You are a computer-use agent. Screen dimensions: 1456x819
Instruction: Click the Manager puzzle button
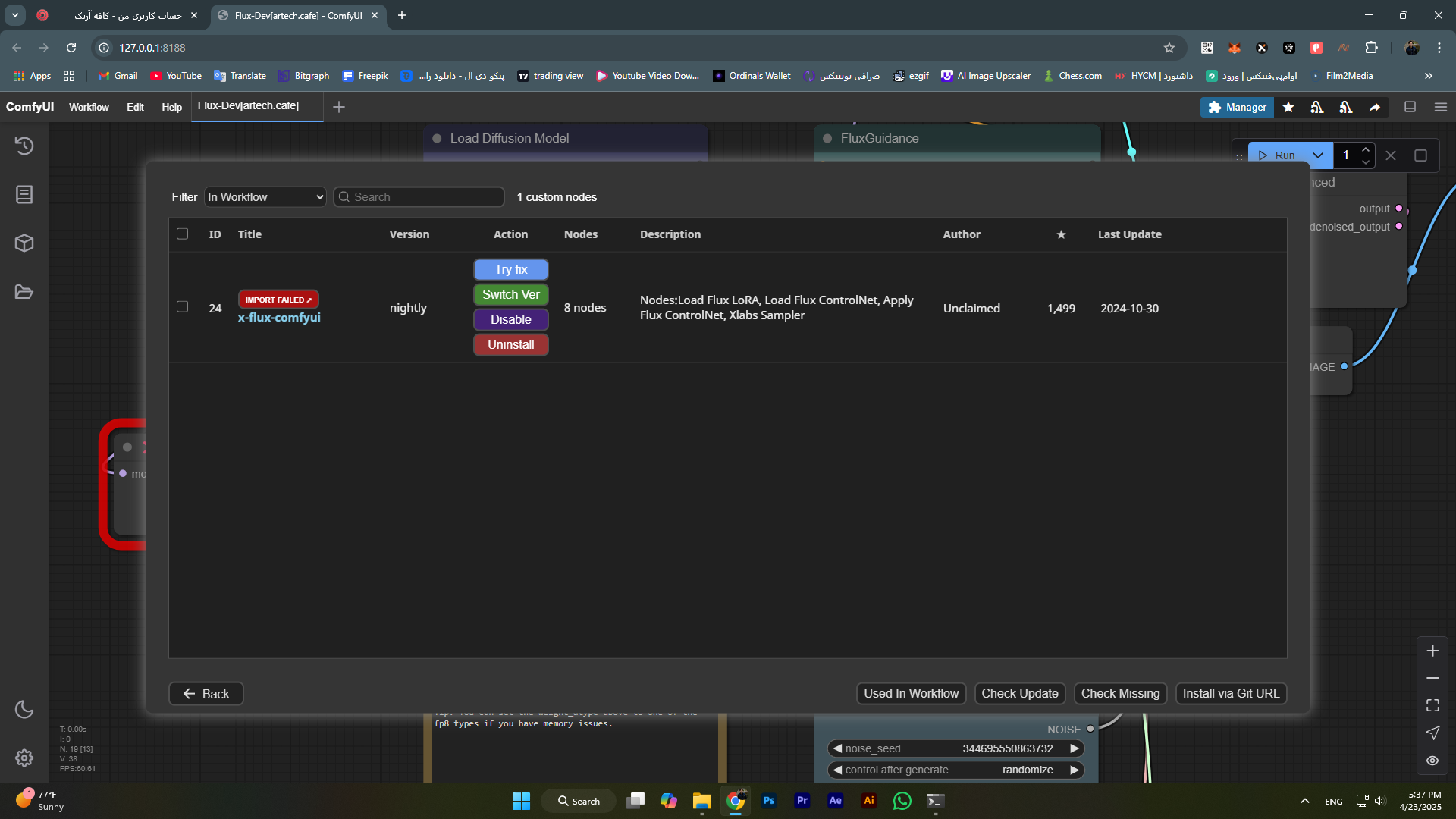(x=1237, y=107)
